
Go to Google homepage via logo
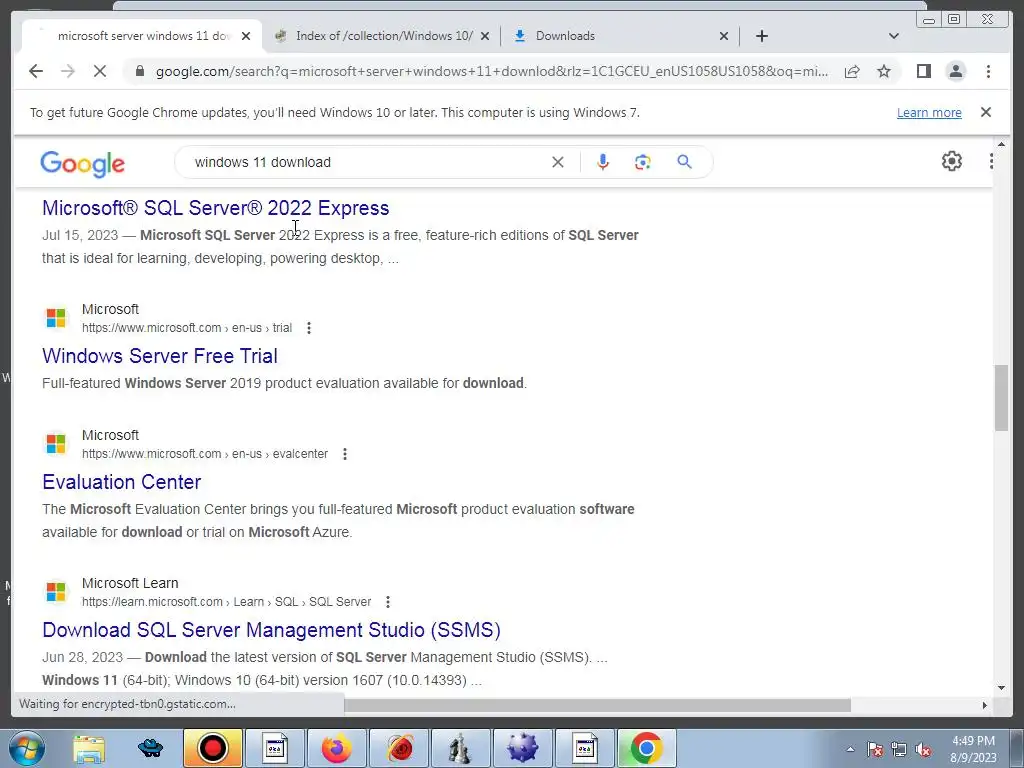point(82,163)
